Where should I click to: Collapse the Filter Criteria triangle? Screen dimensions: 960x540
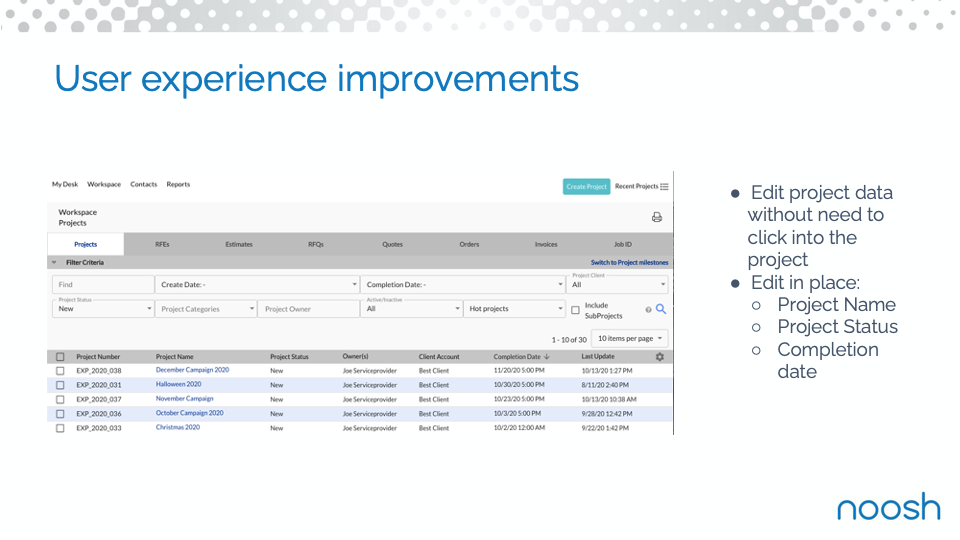(x=54, y=263)
